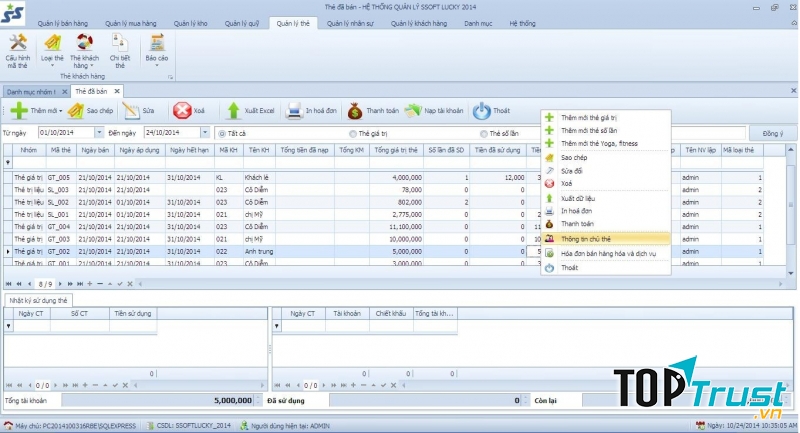Expand the Báo cáo dropdown arrow
800x433 pixels.
point(157,66)
